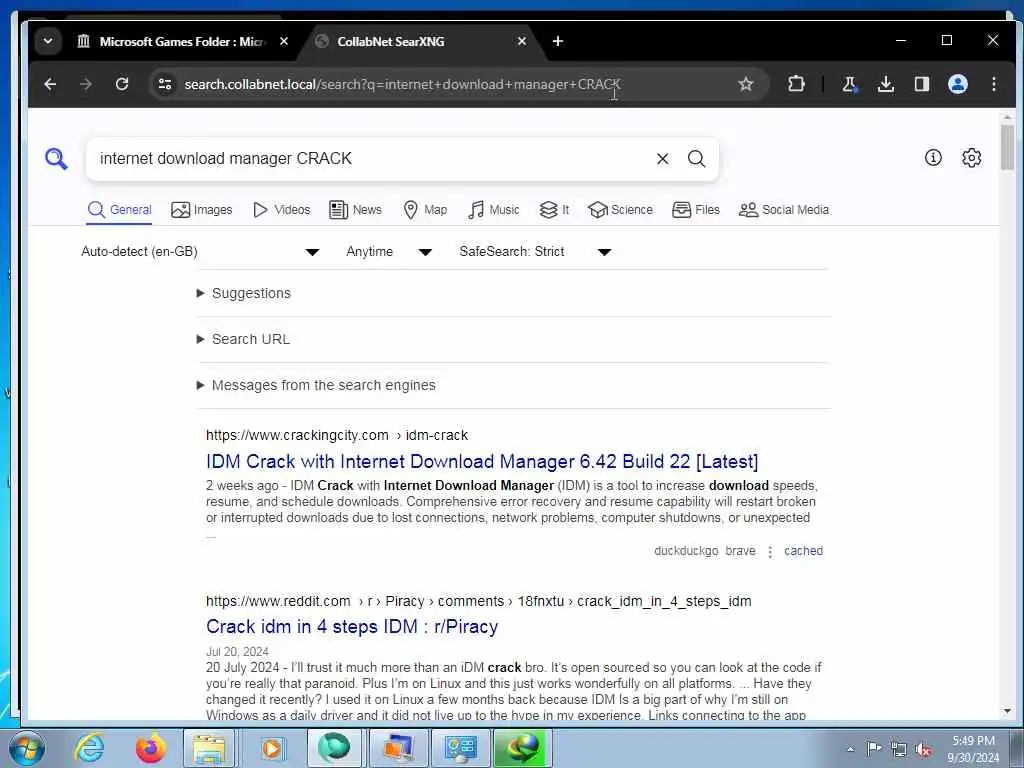
Task: Open the Chrome profile avatar
Action: point(957,84)
